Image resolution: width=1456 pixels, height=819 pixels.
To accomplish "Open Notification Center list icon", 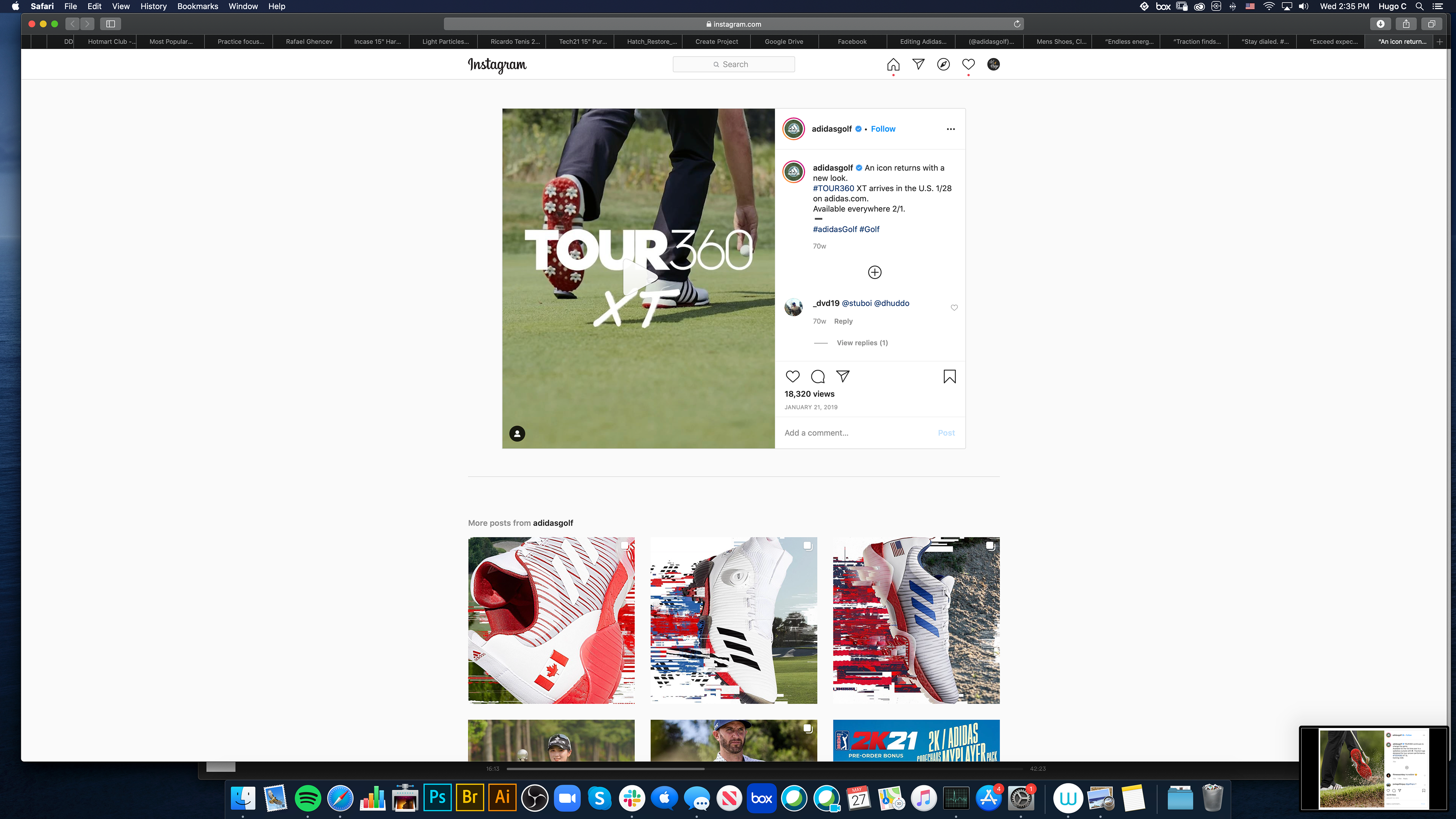I will point(1438,6).
